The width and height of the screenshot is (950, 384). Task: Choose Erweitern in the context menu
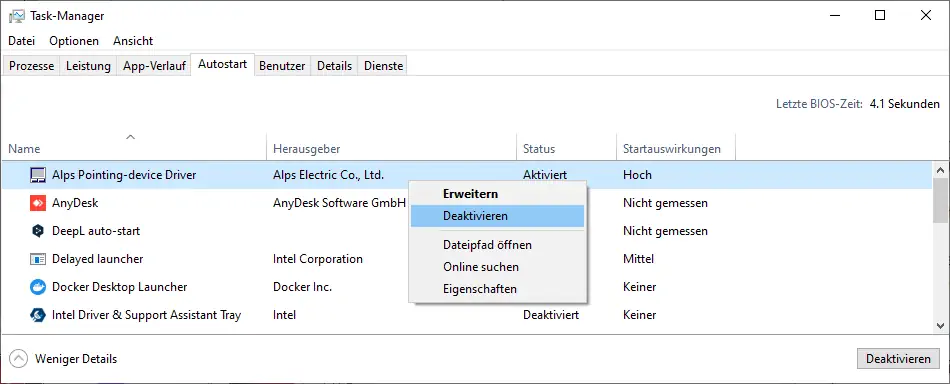[497, 194]
